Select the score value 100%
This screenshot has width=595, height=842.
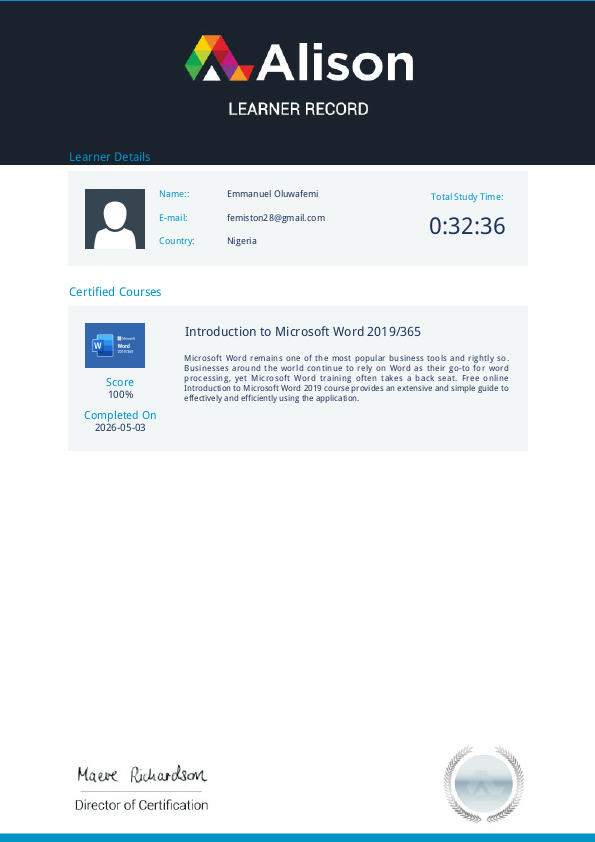click(120, 395)
